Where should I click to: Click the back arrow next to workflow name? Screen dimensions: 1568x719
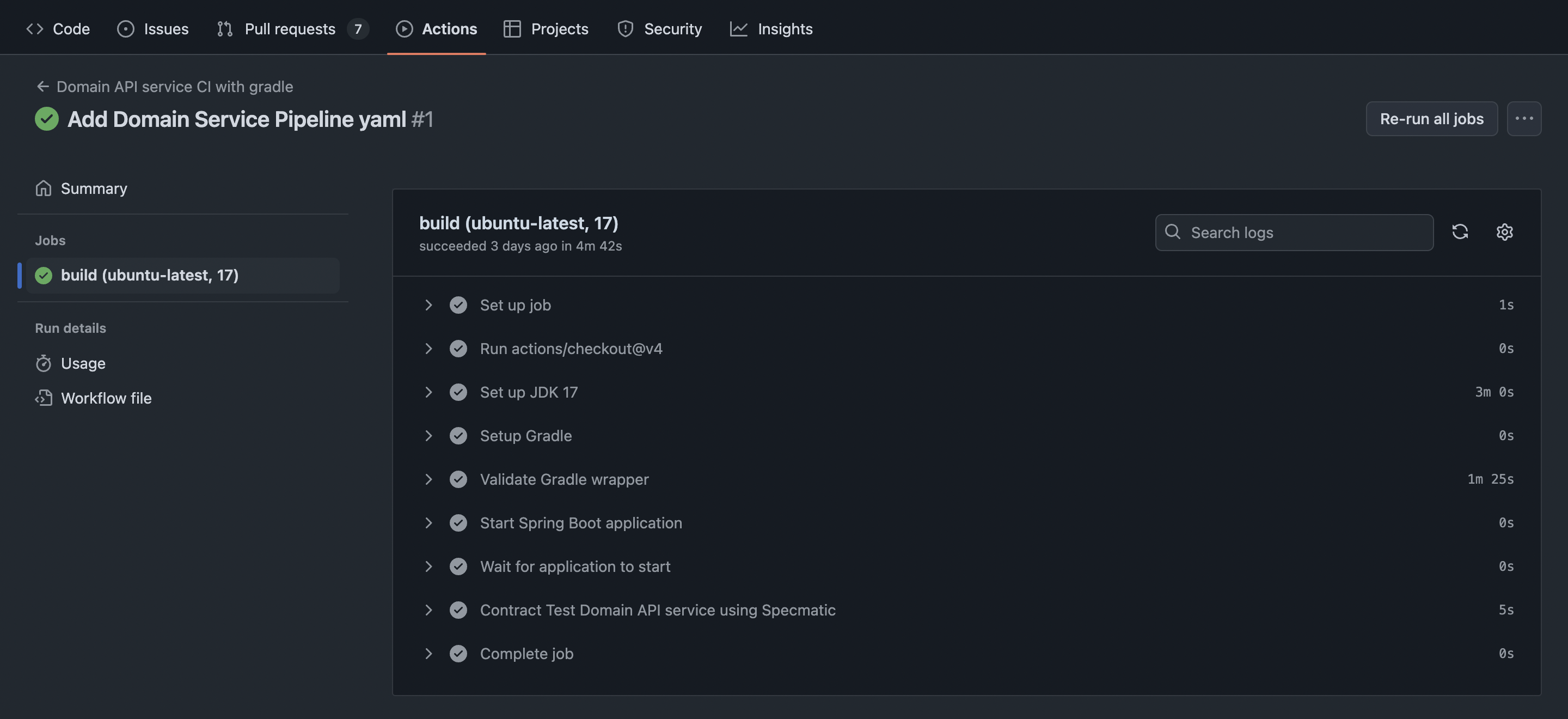42,87
